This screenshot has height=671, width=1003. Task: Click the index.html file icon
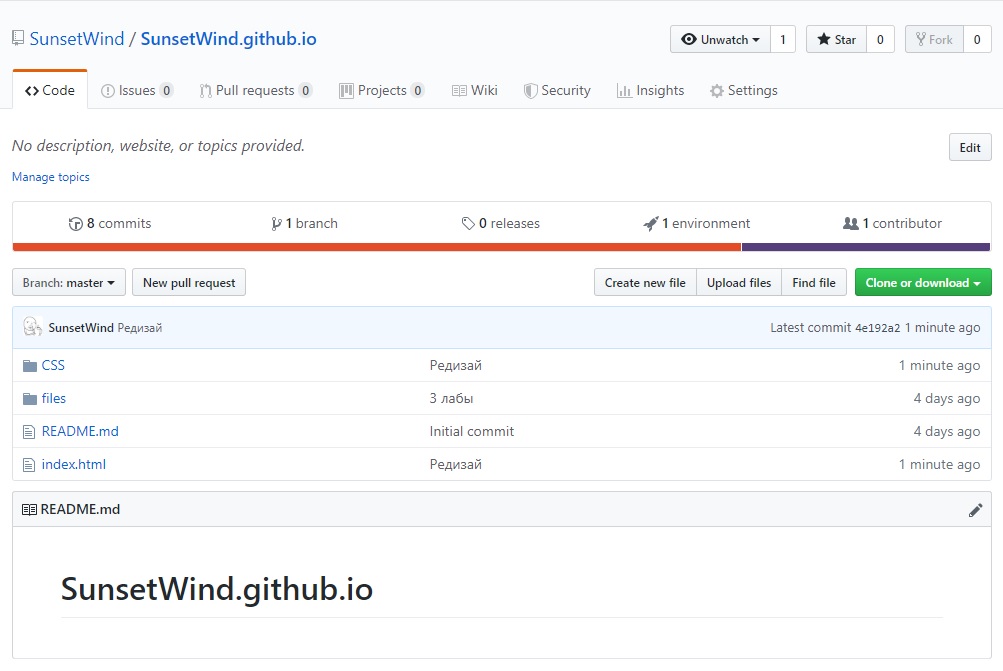coord(29,465)
